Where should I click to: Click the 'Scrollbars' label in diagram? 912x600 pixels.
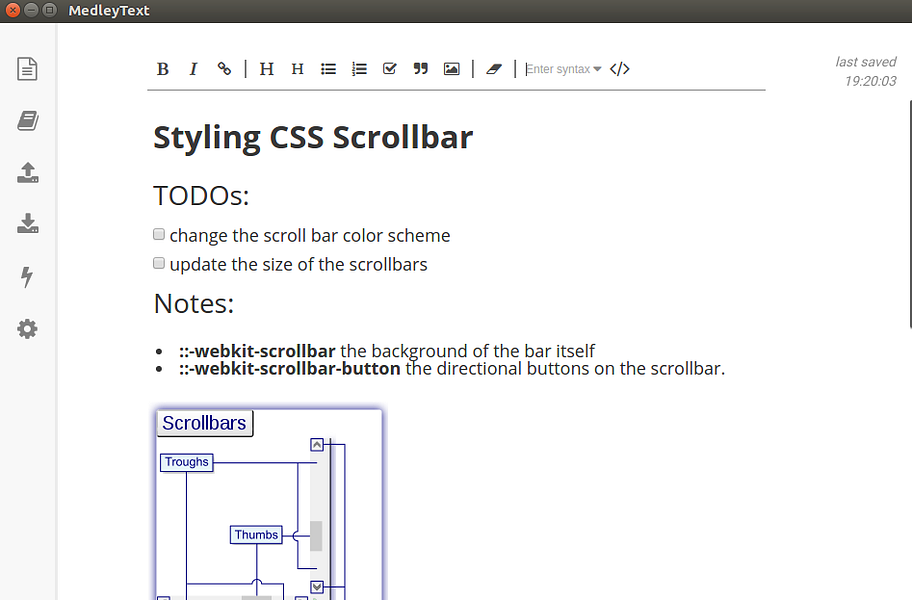[204, 423]
